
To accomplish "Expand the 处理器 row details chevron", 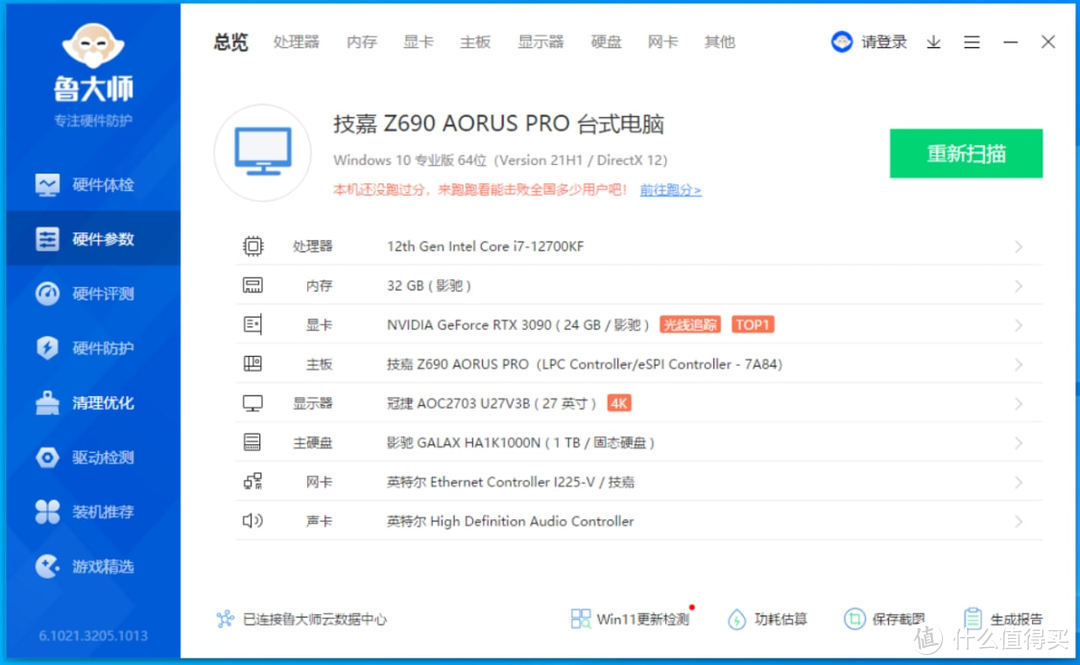I will tap(1018, 246).
